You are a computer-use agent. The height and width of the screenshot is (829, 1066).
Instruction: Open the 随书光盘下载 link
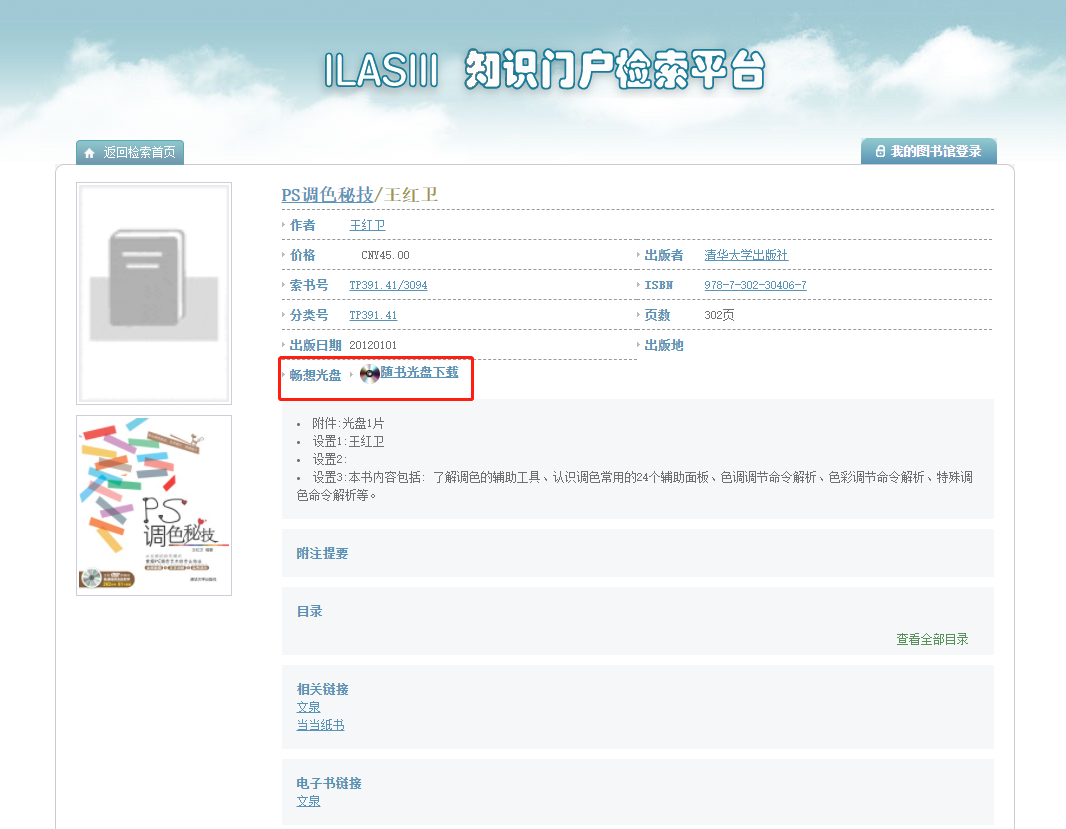point(419,372)
